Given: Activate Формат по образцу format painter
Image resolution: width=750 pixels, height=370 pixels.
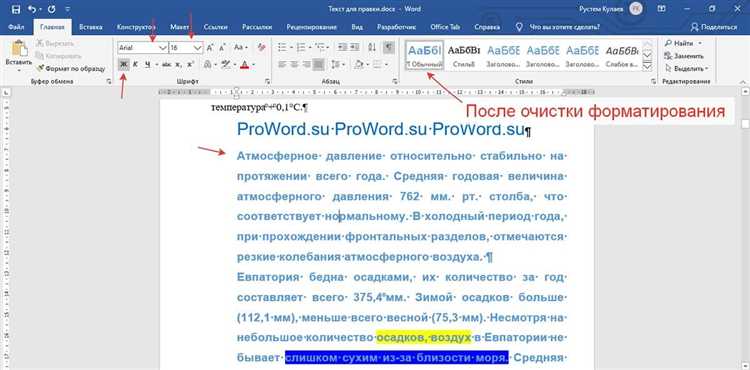Looking at the screenshot, I should [x=71, y=68].
